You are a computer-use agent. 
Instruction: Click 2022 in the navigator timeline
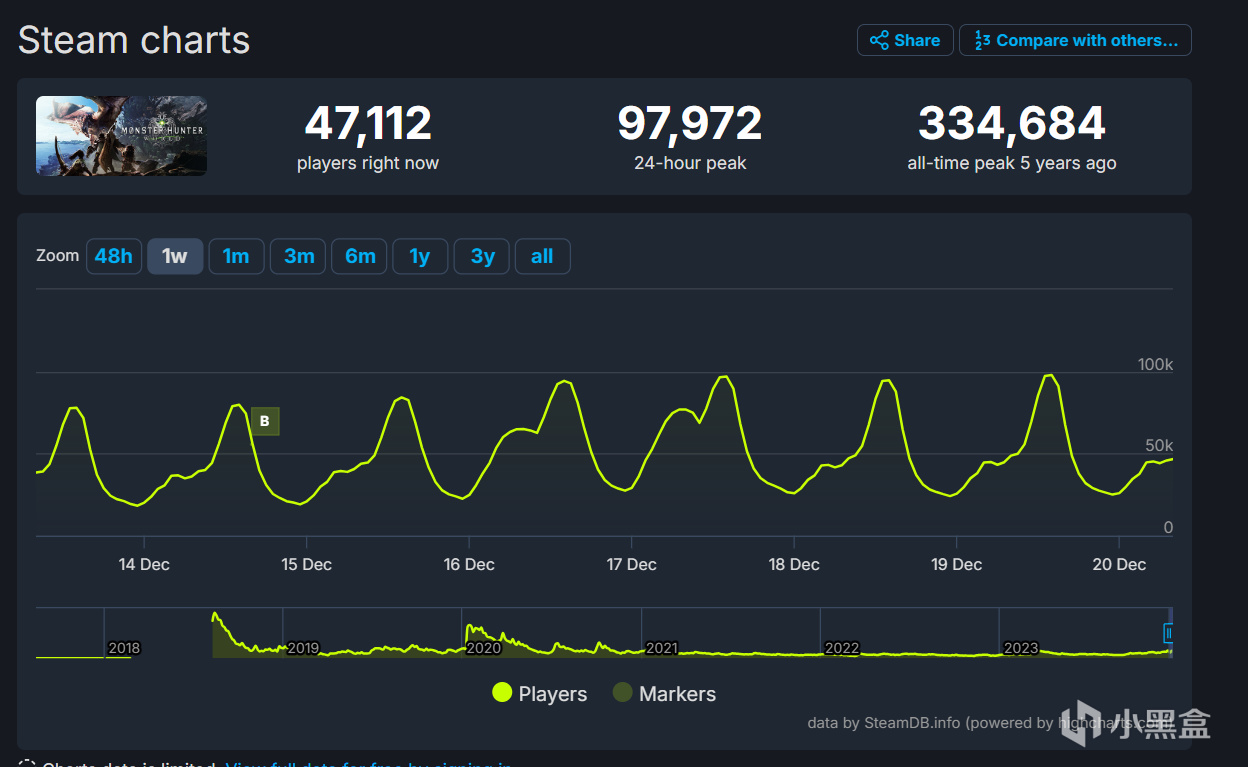coord(842,648)
